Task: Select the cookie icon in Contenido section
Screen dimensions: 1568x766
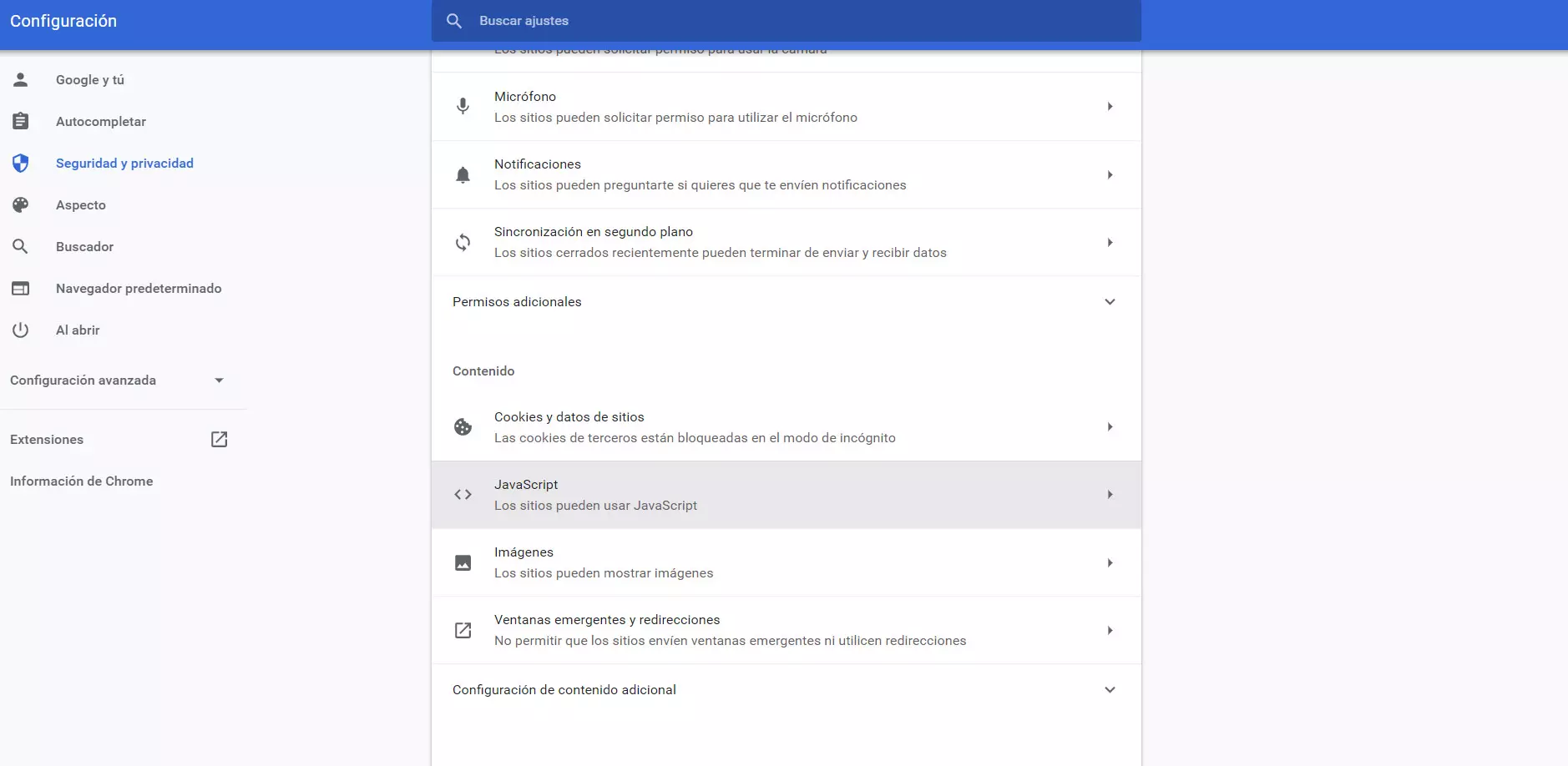Action: coord(464,426)
